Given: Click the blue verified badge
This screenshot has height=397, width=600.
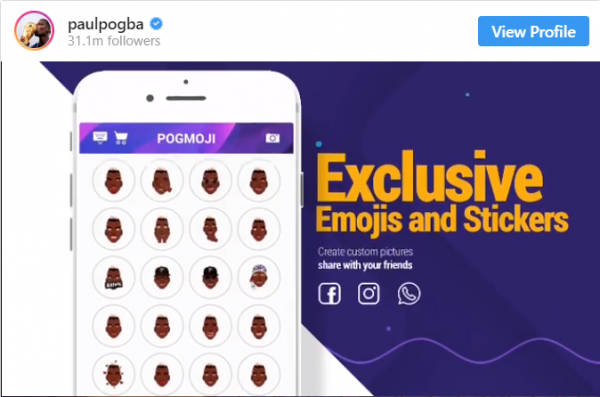Looking at the screenshot, I should click(x=156, y=24).
